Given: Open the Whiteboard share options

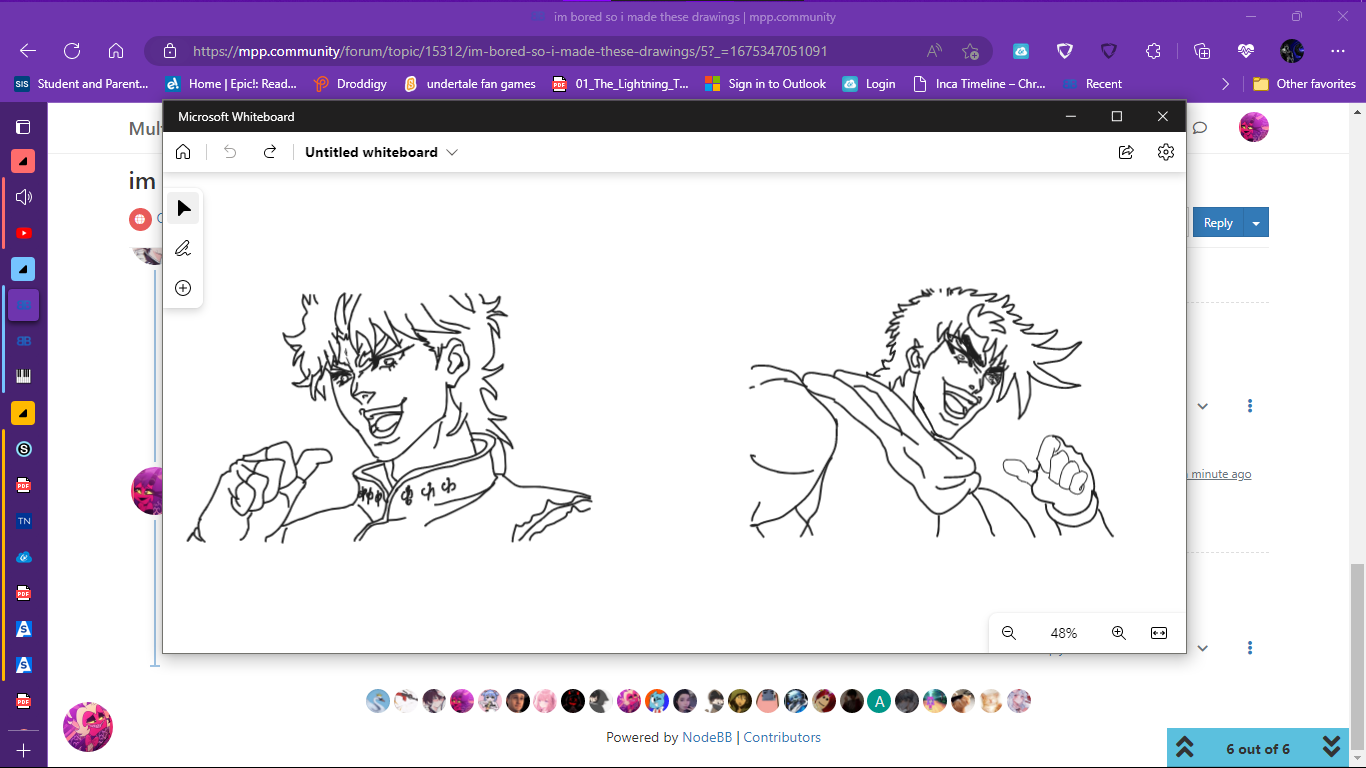Looking at the screenshot, I should pyautogui.click(x=1126, y=152).
